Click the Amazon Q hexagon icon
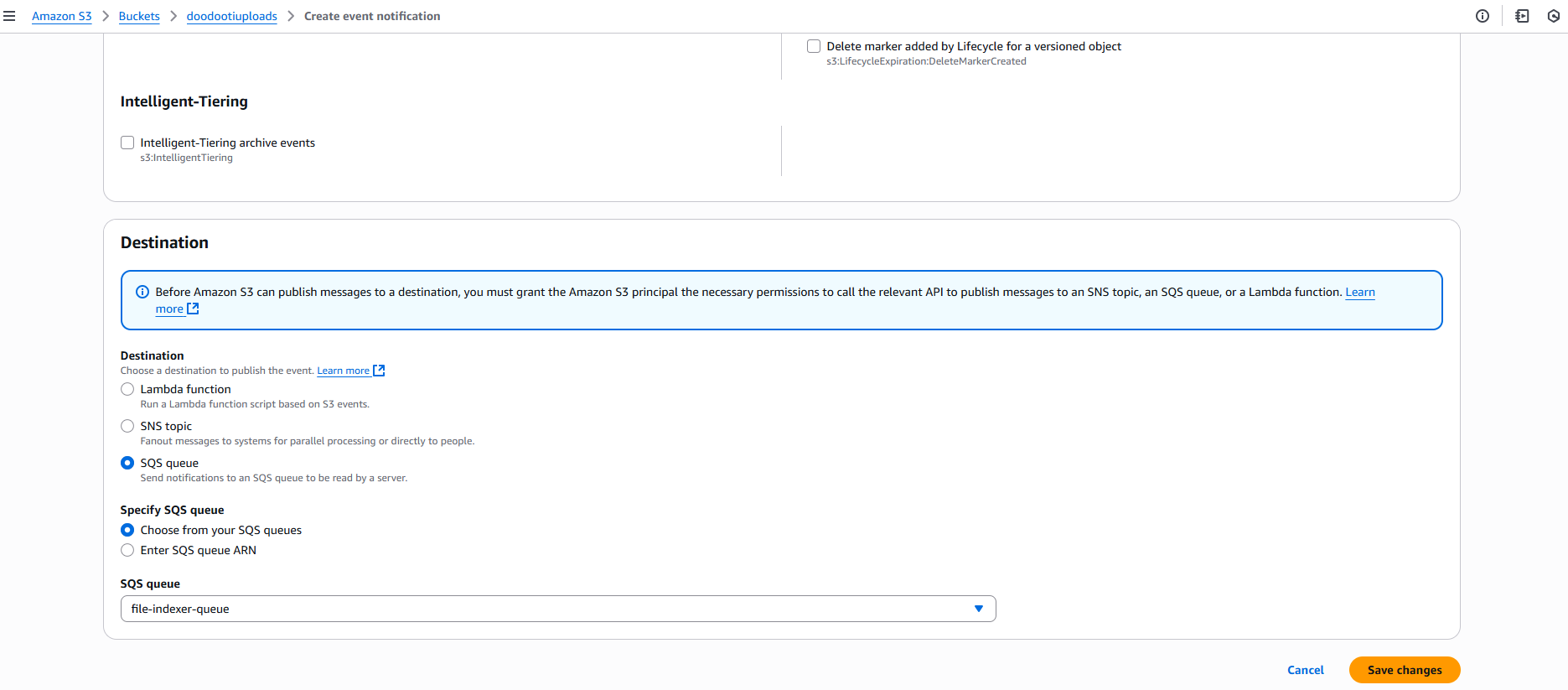 coord(1554,16)
